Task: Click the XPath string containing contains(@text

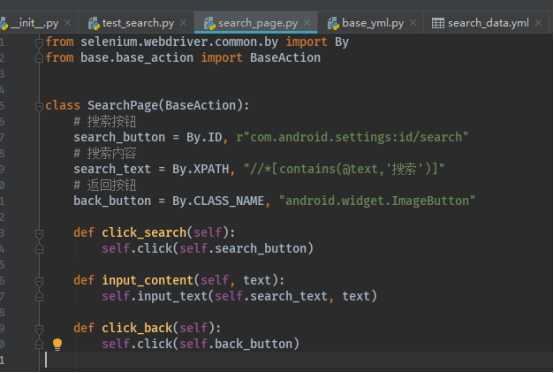Action: point(344,169)
